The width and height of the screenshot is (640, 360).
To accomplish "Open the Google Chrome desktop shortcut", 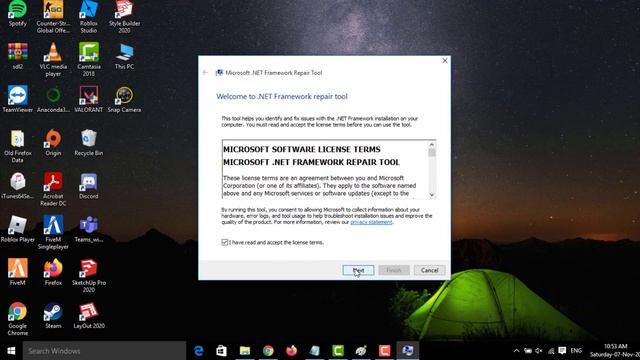I will tap(18, 319).
